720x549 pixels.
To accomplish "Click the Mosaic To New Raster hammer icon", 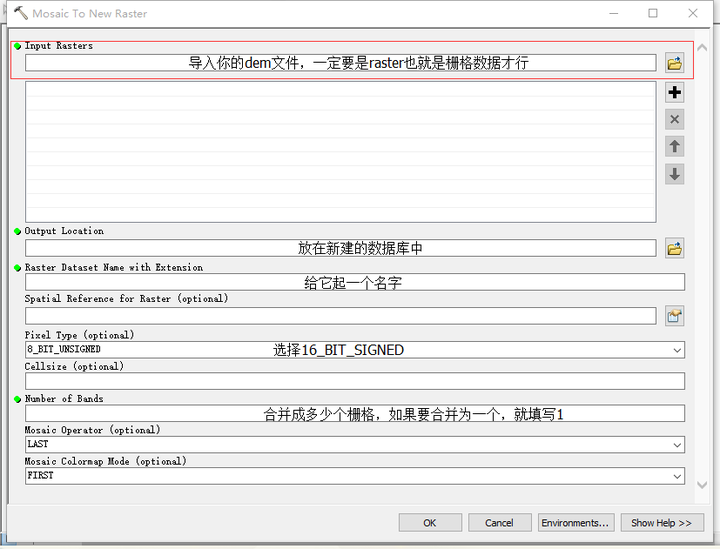I will click(x=20, y=13).
